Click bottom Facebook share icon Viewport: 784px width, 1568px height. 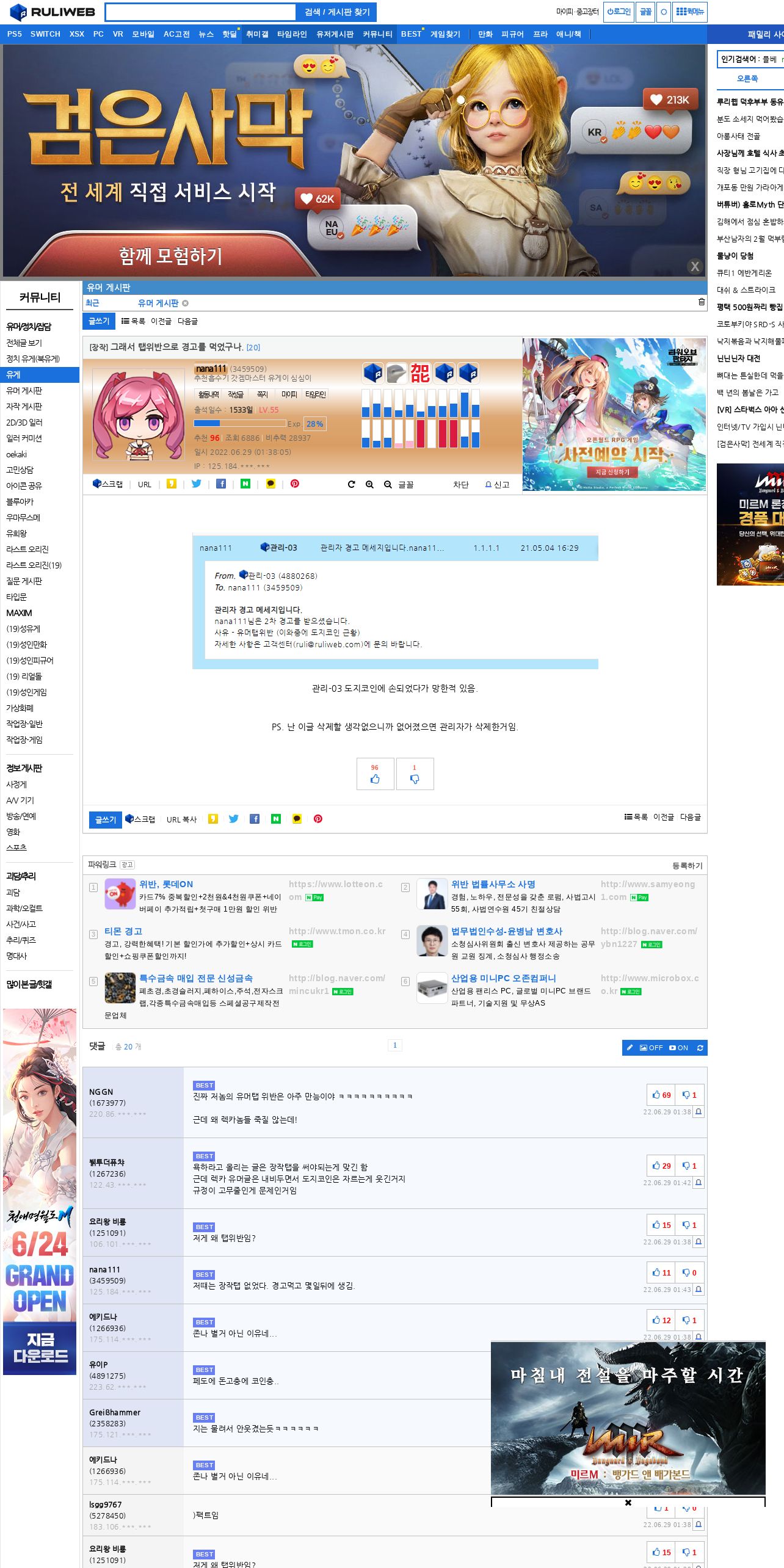point(255,819)
